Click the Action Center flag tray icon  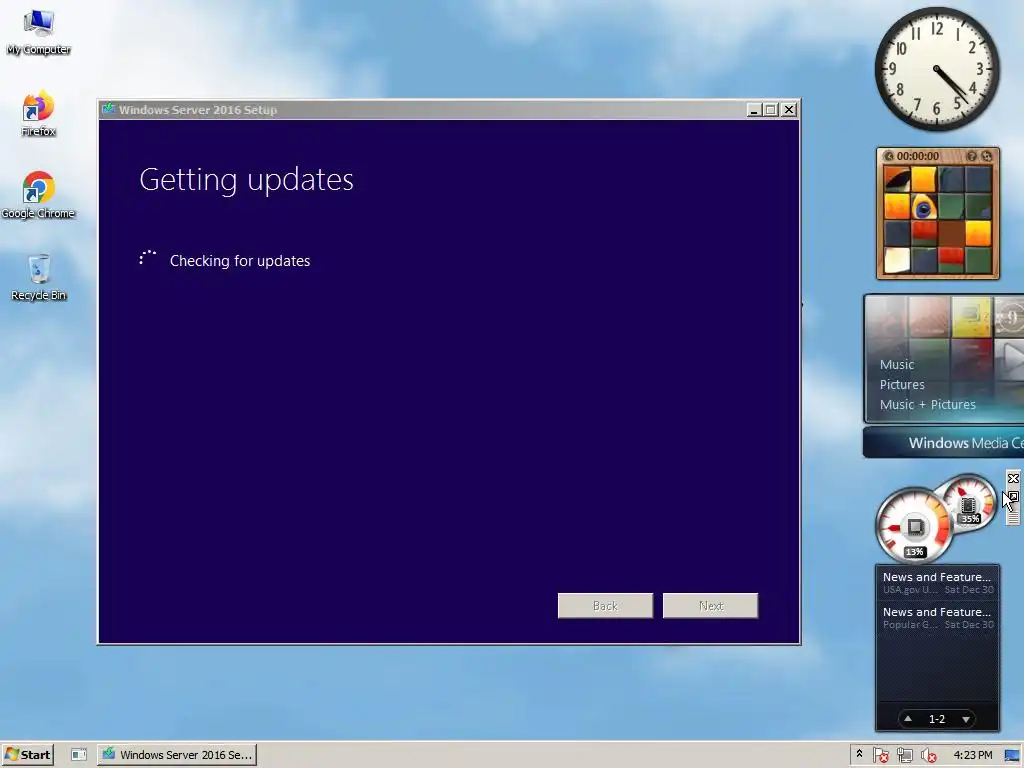(880, 755)
